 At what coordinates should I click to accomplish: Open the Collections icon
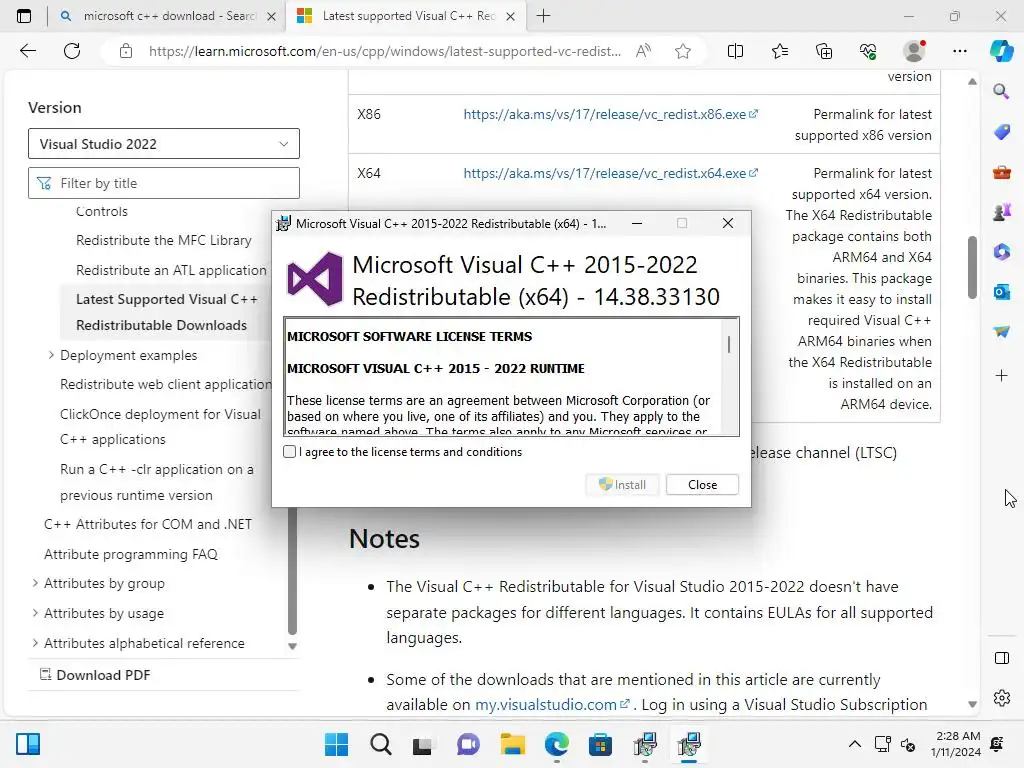click(x=824, y=51)
